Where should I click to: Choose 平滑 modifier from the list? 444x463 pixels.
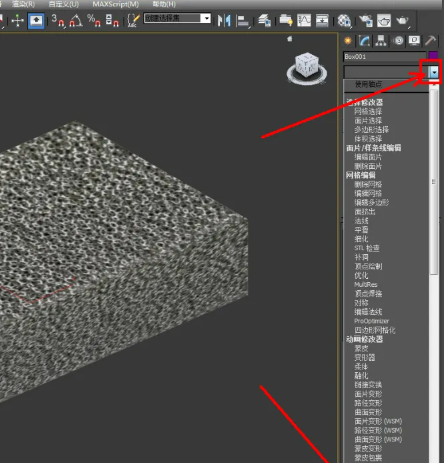click(361, 230)
